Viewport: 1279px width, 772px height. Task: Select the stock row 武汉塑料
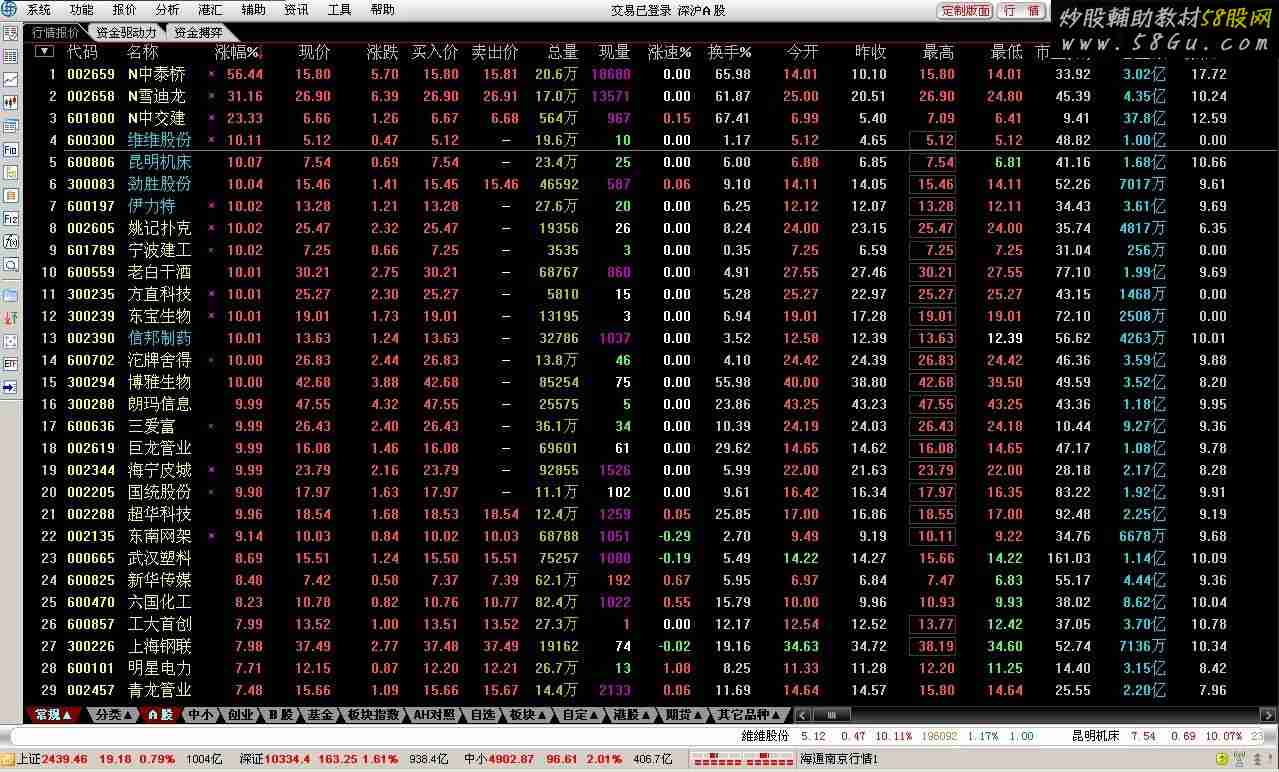coord(650,558)
